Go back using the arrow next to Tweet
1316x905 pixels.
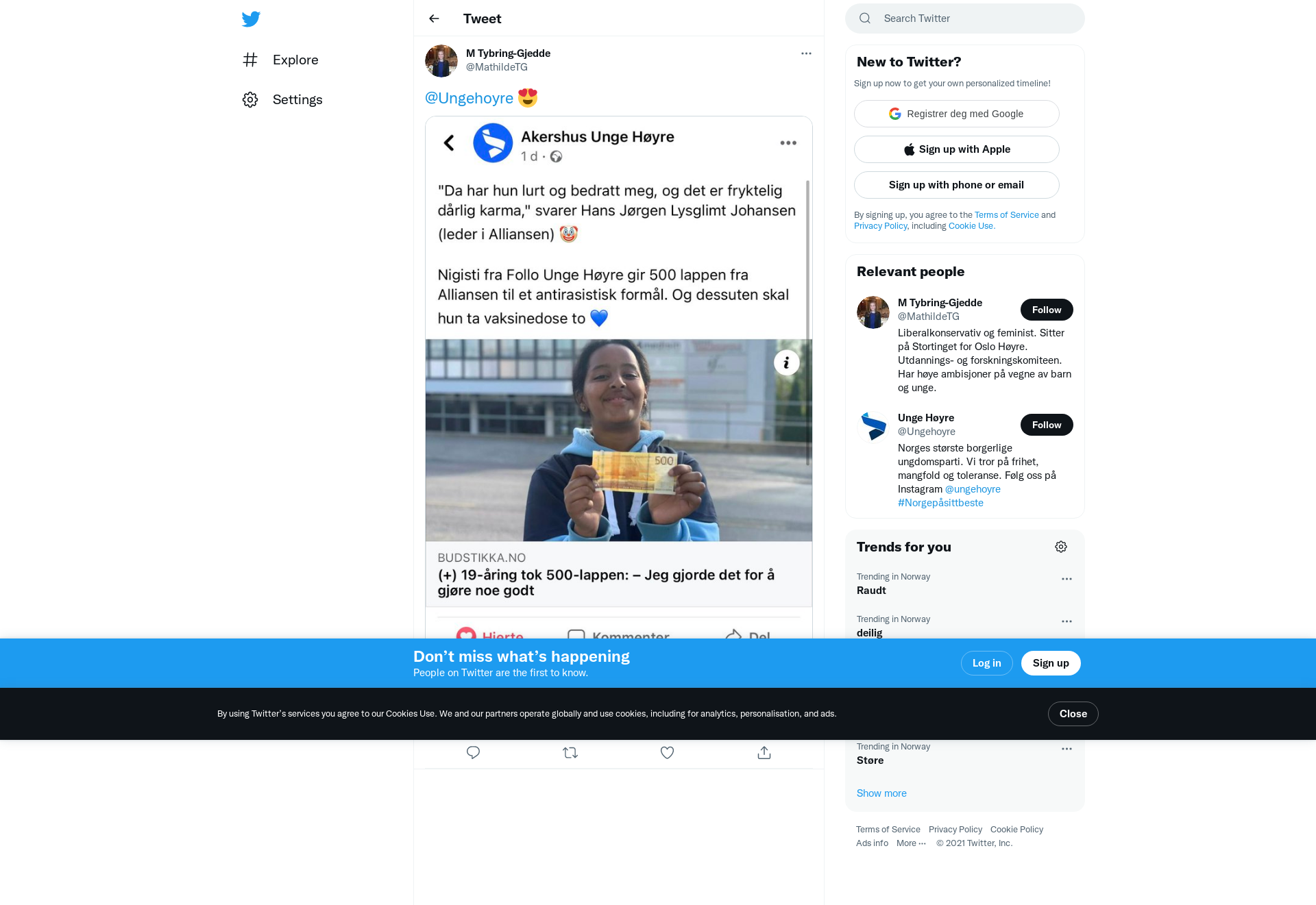tap(434, 18)
